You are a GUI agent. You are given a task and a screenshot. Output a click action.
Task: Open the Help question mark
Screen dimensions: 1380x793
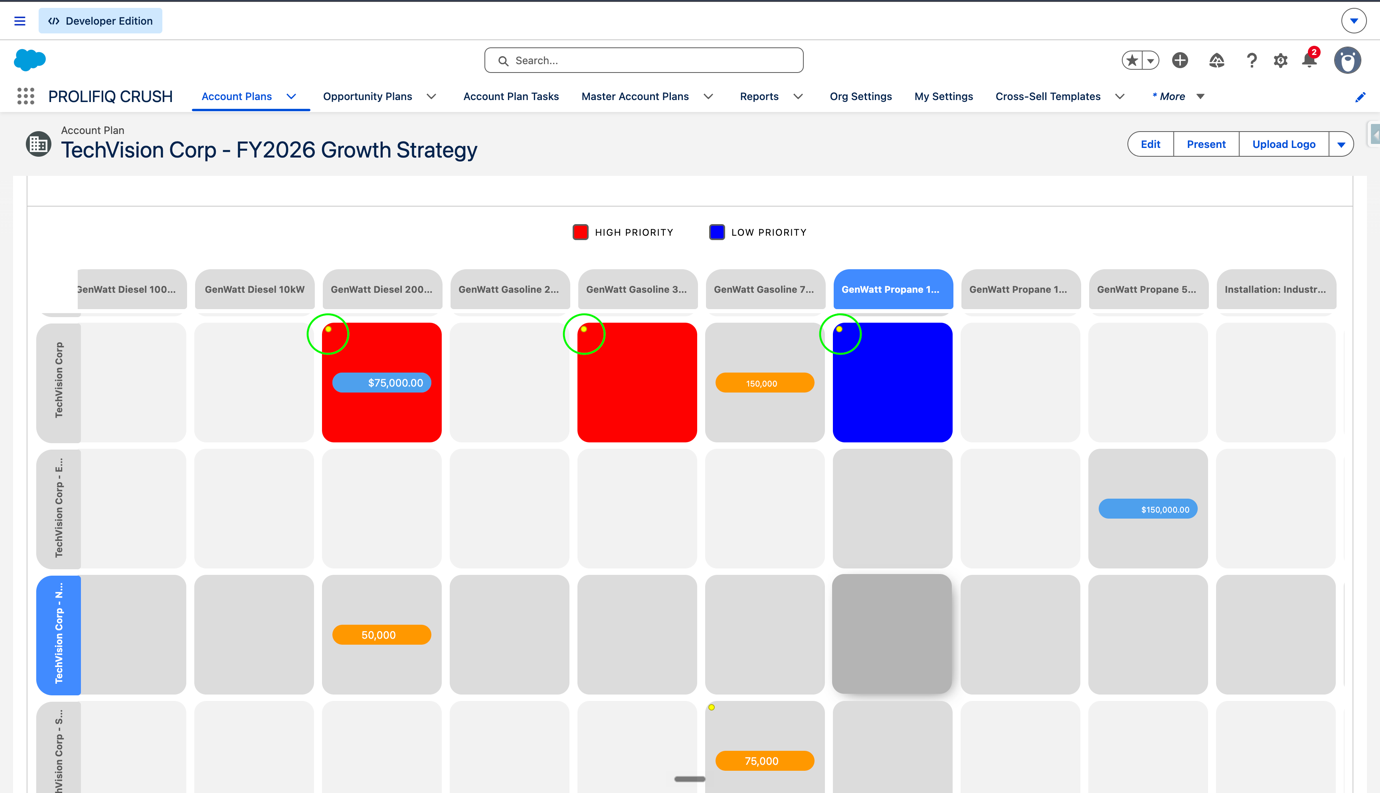click(1251, 61)
